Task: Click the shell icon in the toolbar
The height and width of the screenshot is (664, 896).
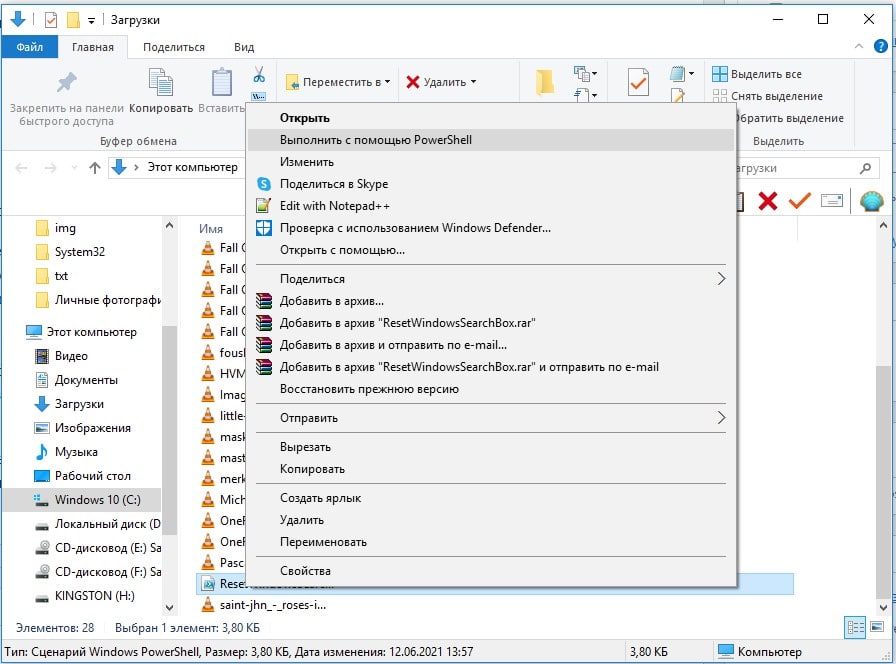Action: pos(871,201)
